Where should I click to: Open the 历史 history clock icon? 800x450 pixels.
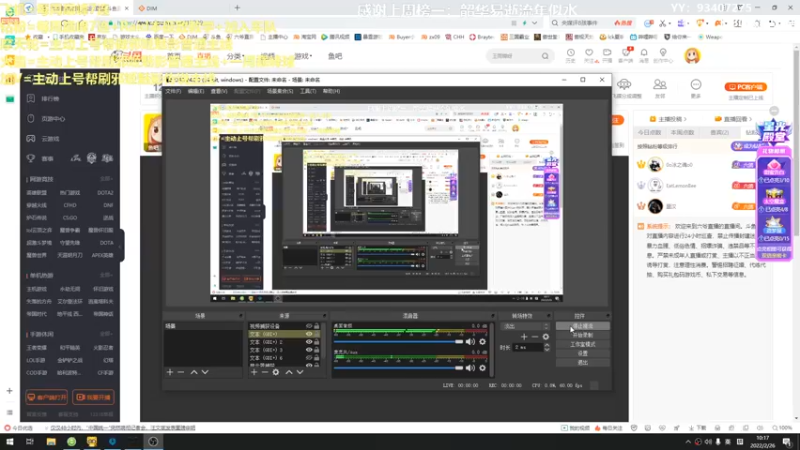(x=570, y=55)
